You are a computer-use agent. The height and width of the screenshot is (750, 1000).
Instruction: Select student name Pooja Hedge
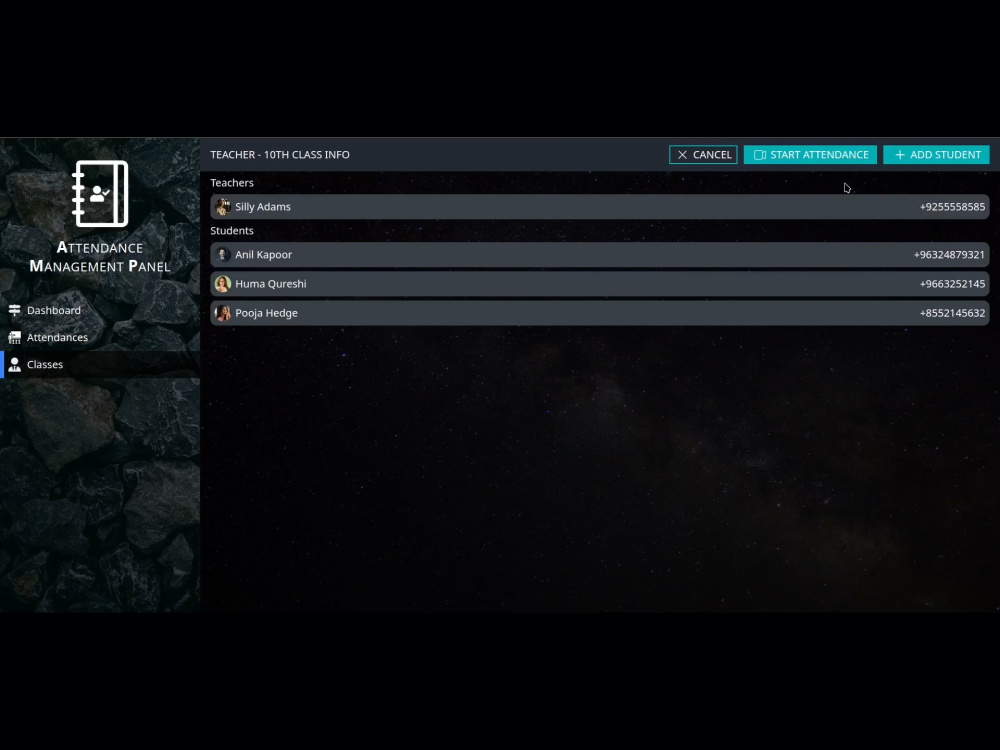click(266, 313)
